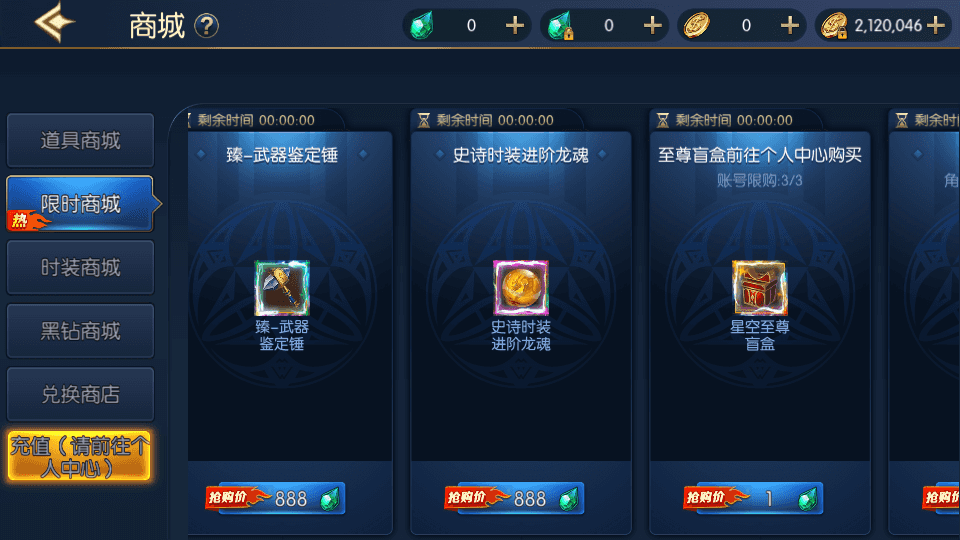Add green diamonds with plus icon
Viewport: 960px width, 540px height.
515,25
